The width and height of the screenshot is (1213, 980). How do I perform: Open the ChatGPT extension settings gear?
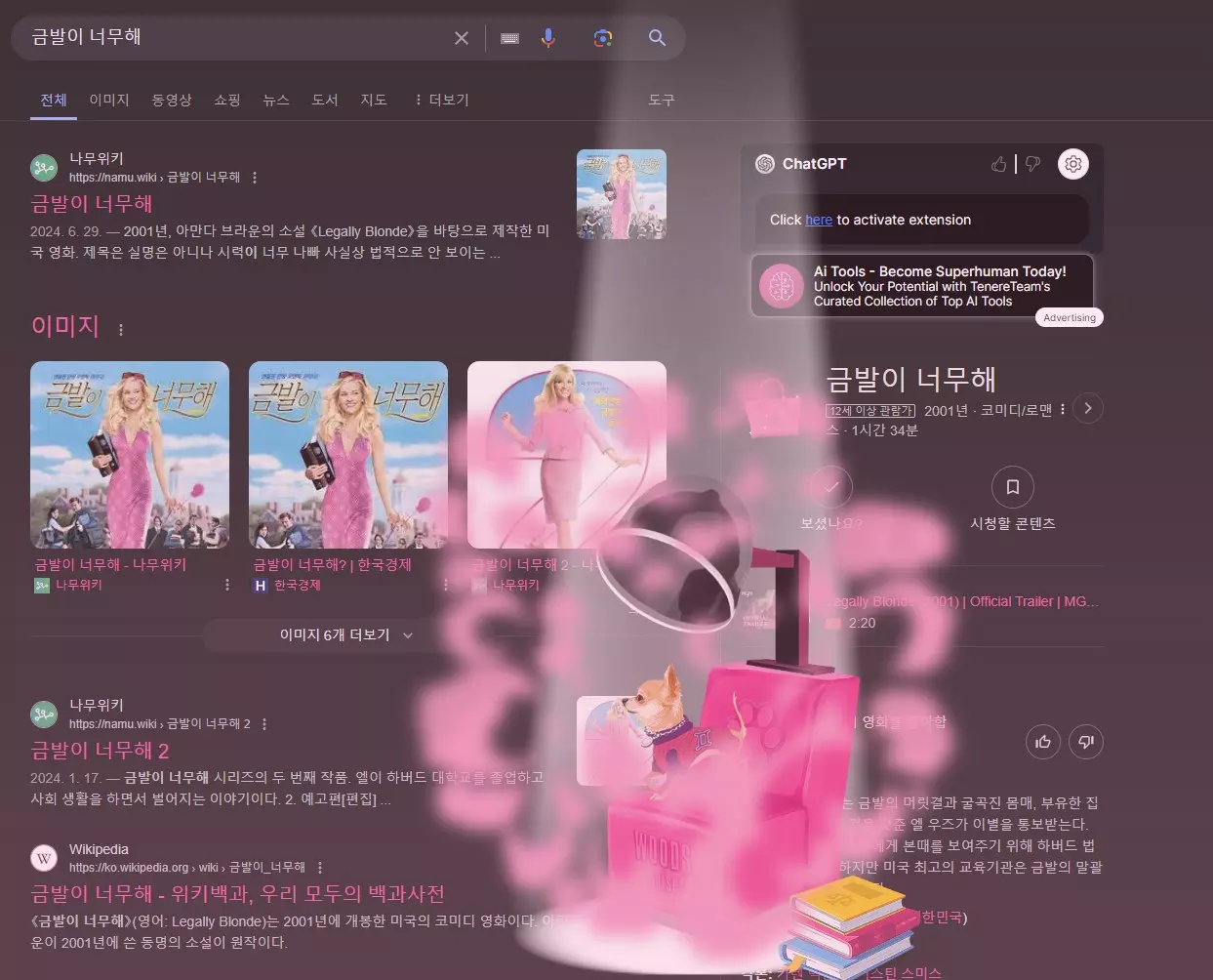1072,163
